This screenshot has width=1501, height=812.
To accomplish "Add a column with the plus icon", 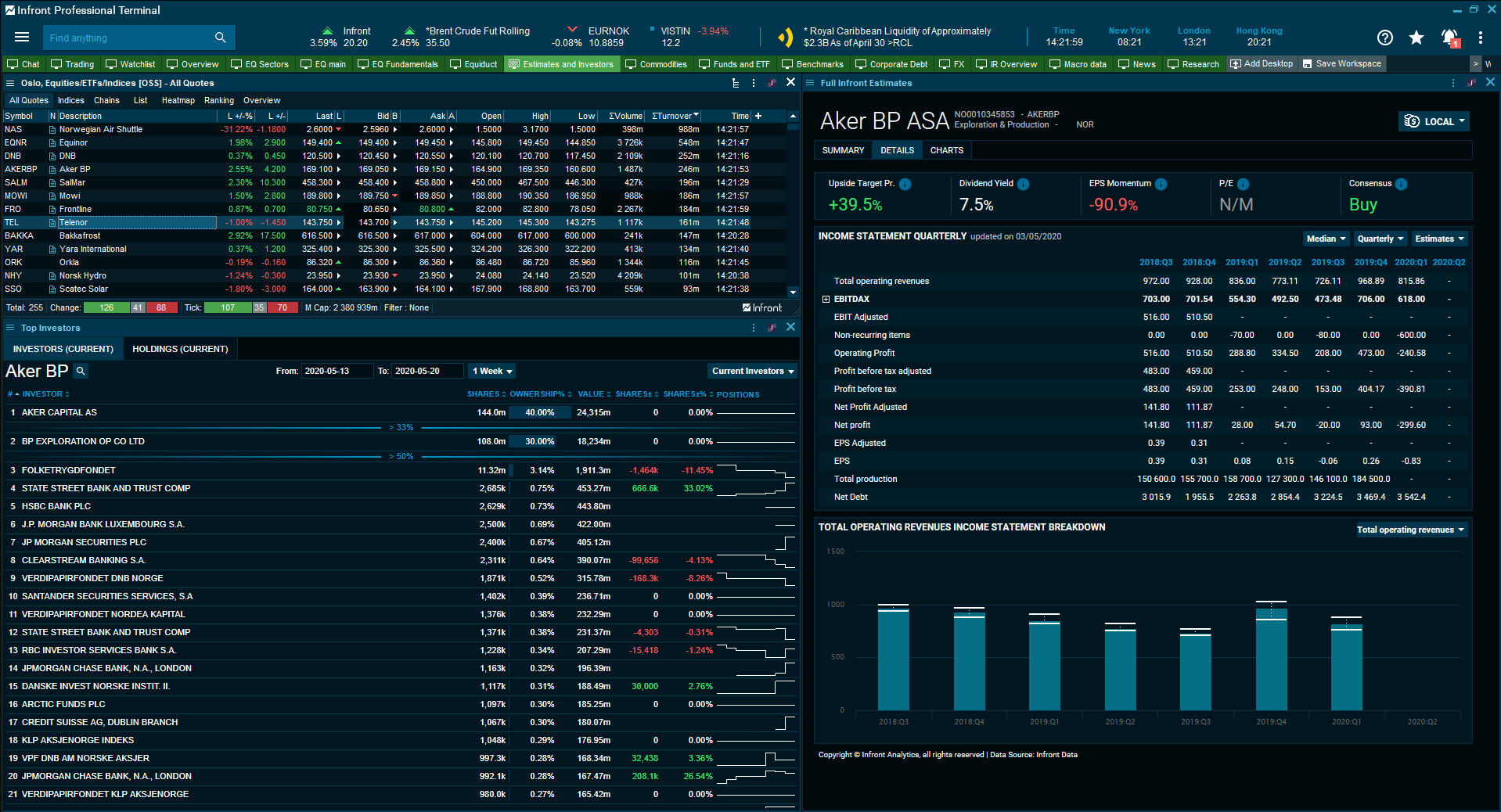I will [758, 116].
